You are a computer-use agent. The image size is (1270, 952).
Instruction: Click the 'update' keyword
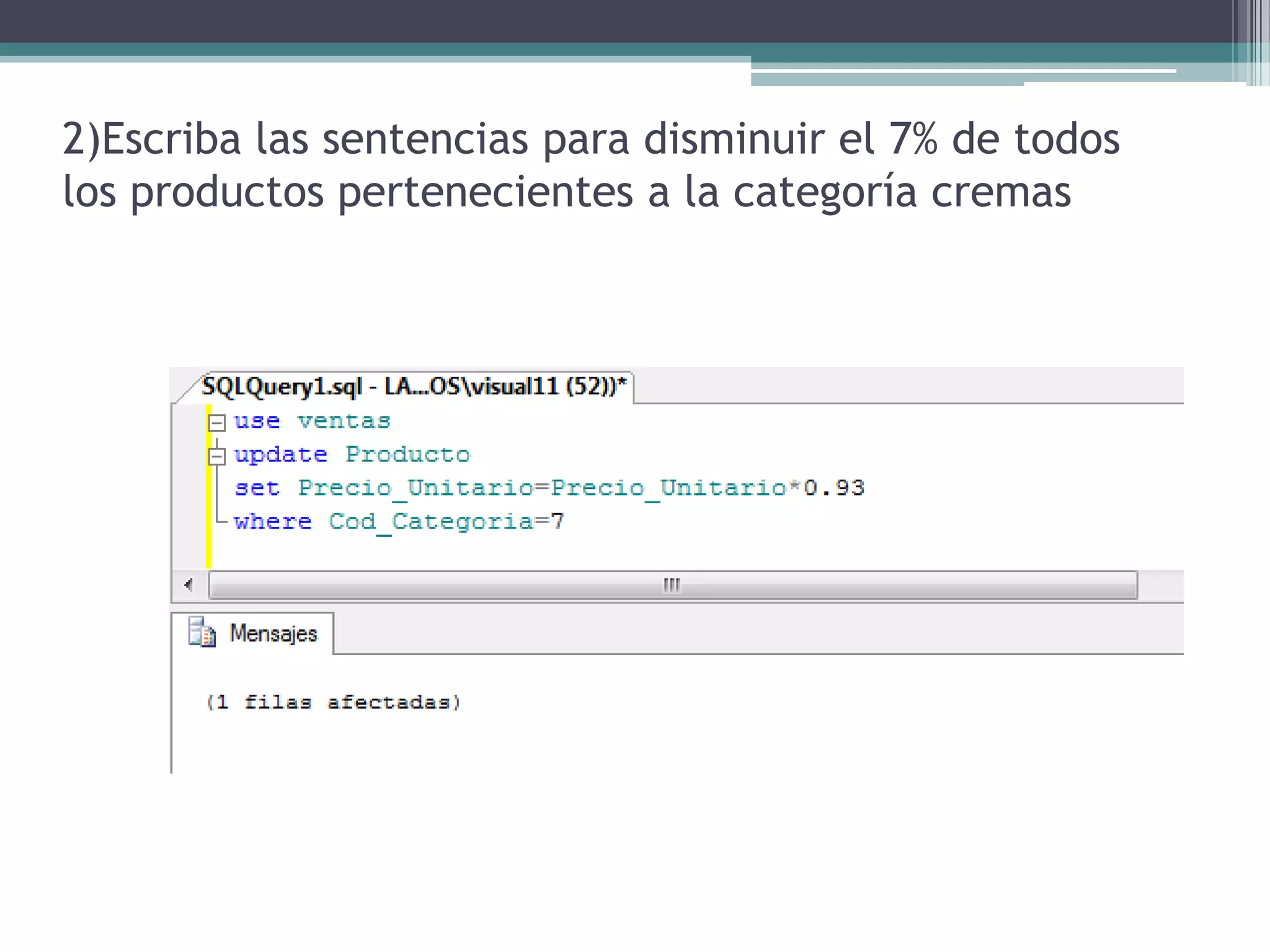[280, 456]
